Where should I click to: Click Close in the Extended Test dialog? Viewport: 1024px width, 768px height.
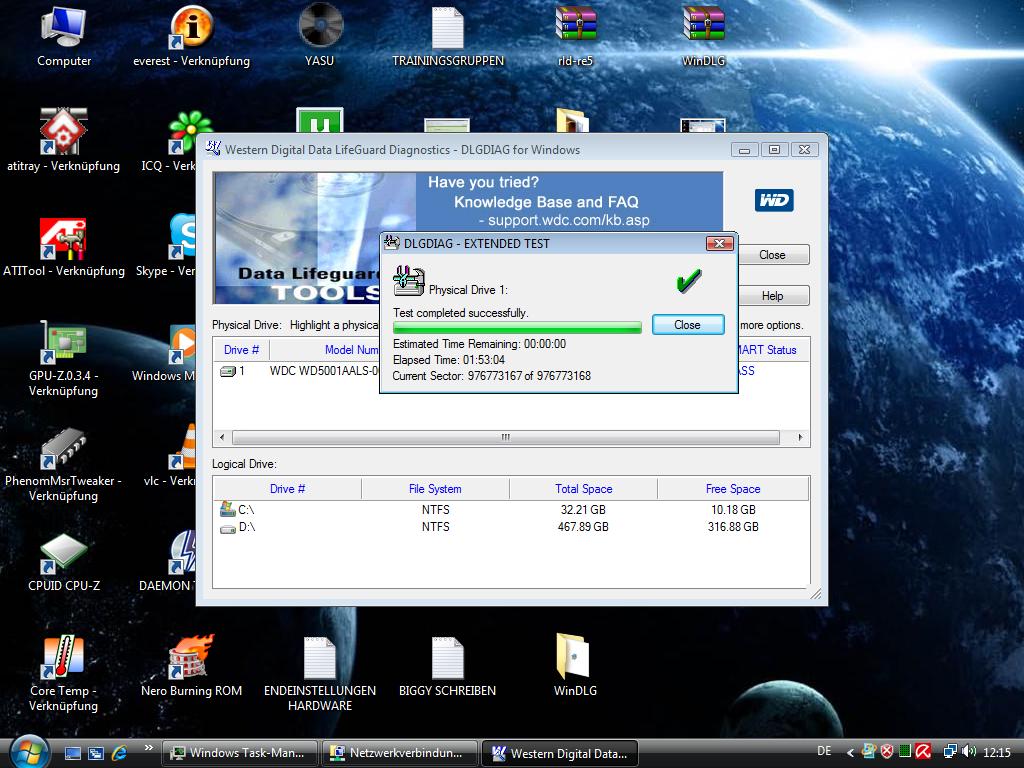coord(688,325)
